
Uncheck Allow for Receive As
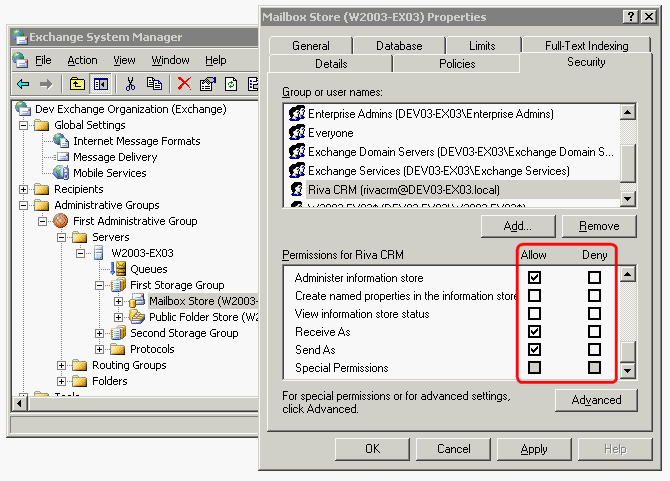click(x=534, y=331)
